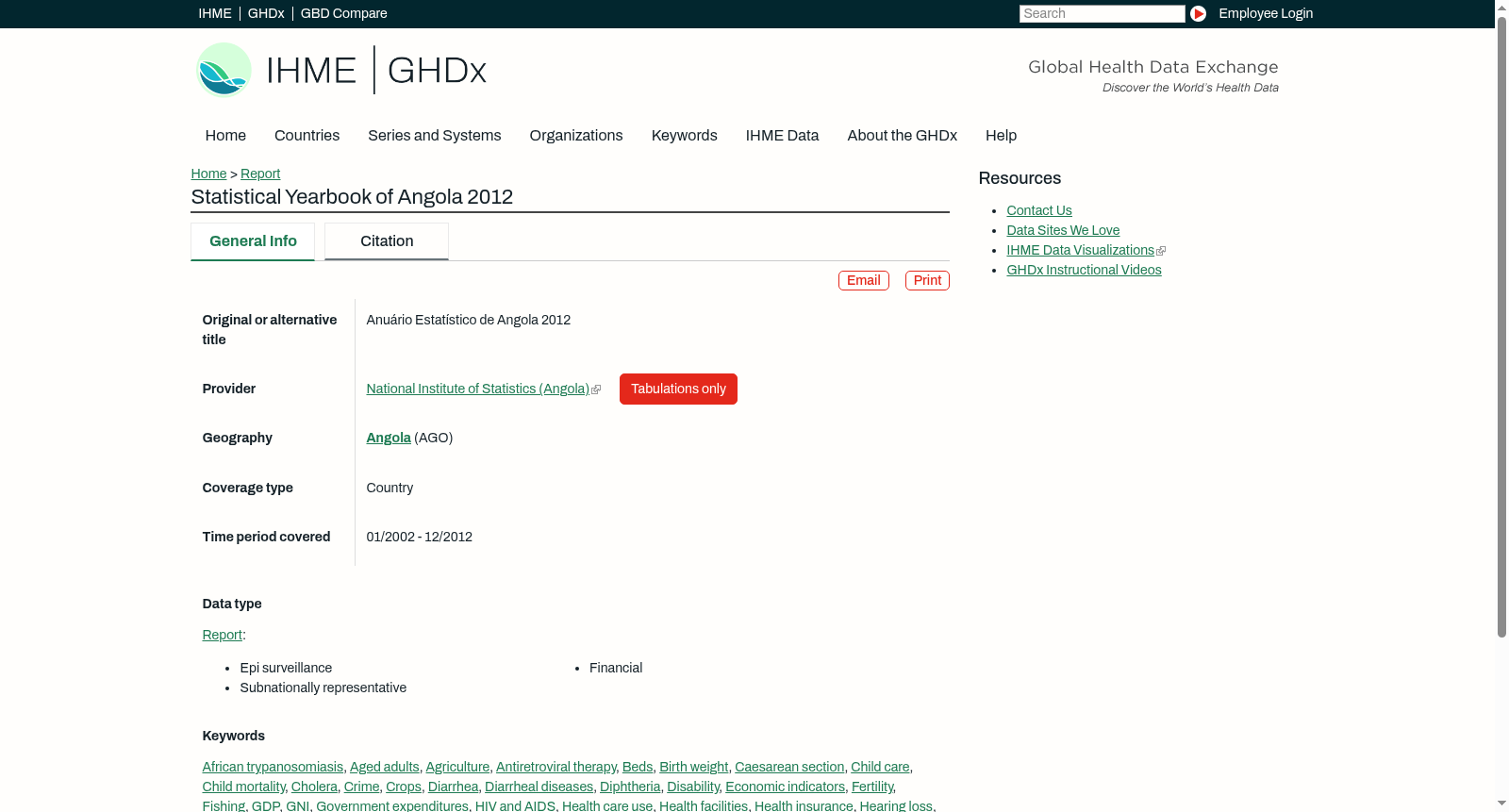Click inside the Search input field
The width and height of the screenshot is (1509, 812).
pos(1102,13)
